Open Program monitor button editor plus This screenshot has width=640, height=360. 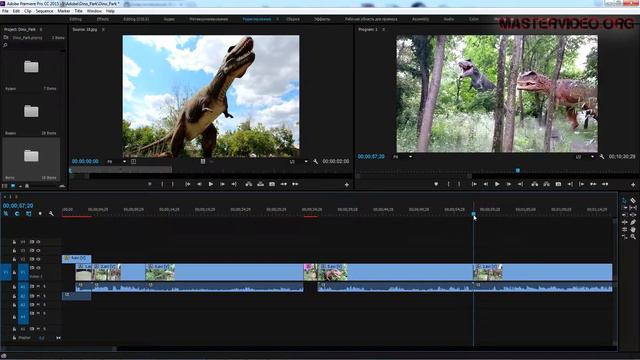coord(633,184)
